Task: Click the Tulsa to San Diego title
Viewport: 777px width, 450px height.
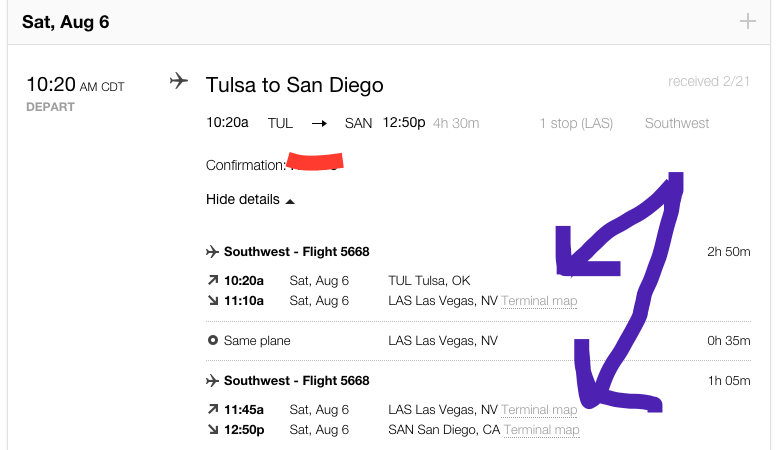Action: point(294,84)
